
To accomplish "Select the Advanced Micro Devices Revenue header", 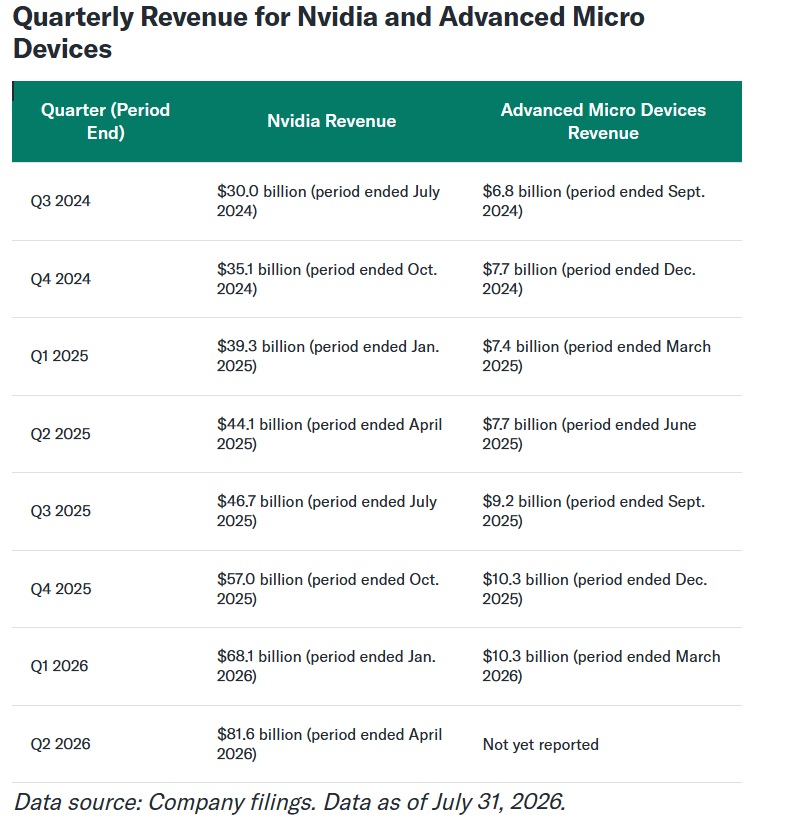I will 603,121.
